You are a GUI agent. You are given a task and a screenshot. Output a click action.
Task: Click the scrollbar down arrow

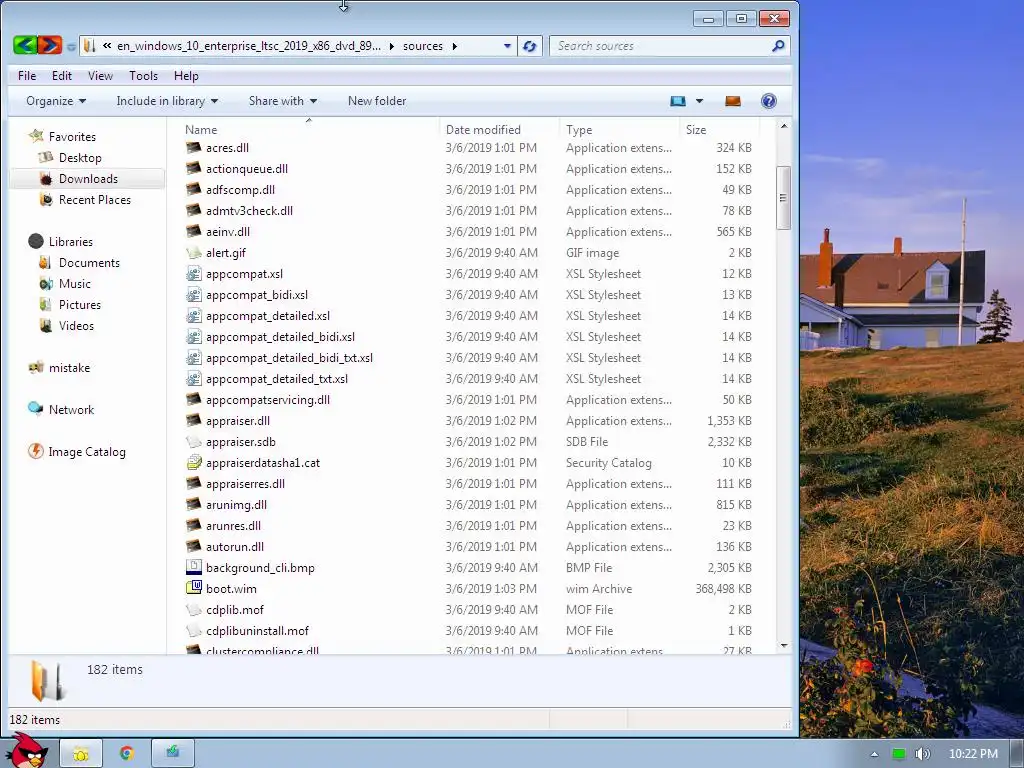(x=784, y=645)
